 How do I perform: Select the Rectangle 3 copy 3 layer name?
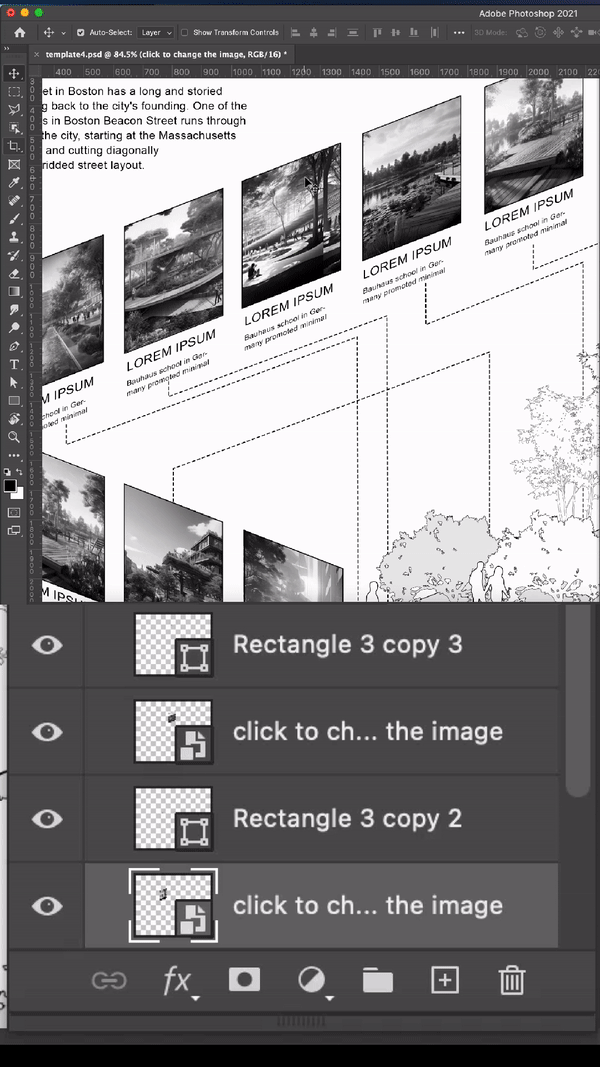point(347,644)
